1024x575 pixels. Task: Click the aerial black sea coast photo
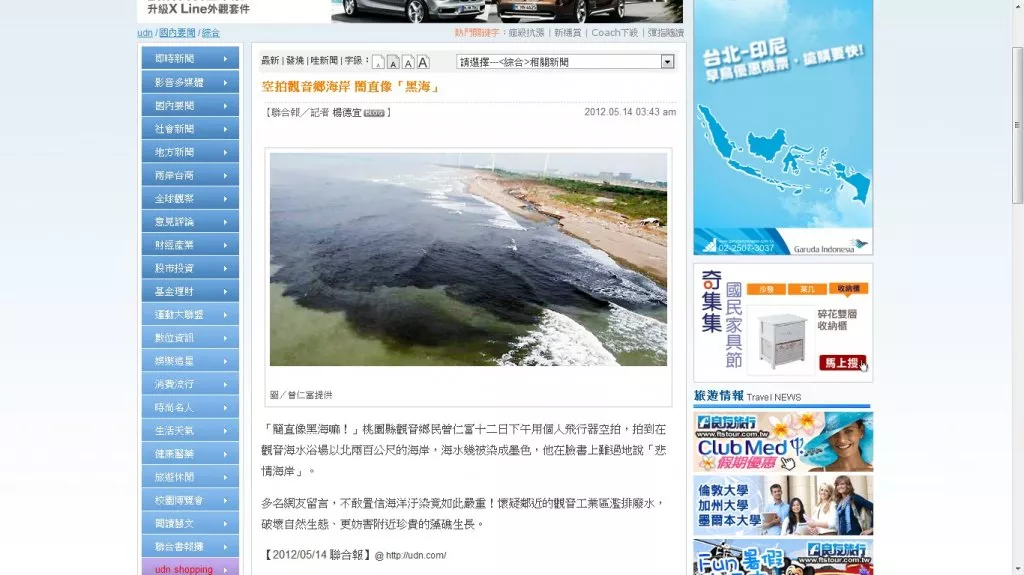(x=468, y=259)
